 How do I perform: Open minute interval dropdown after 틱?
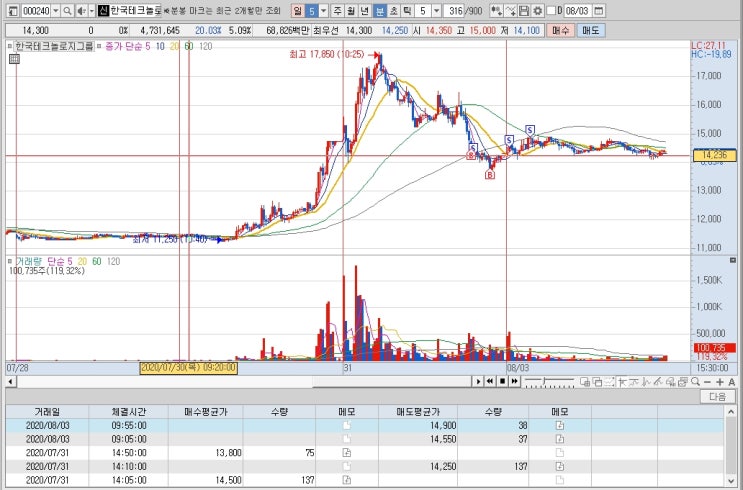click(437, 10)
